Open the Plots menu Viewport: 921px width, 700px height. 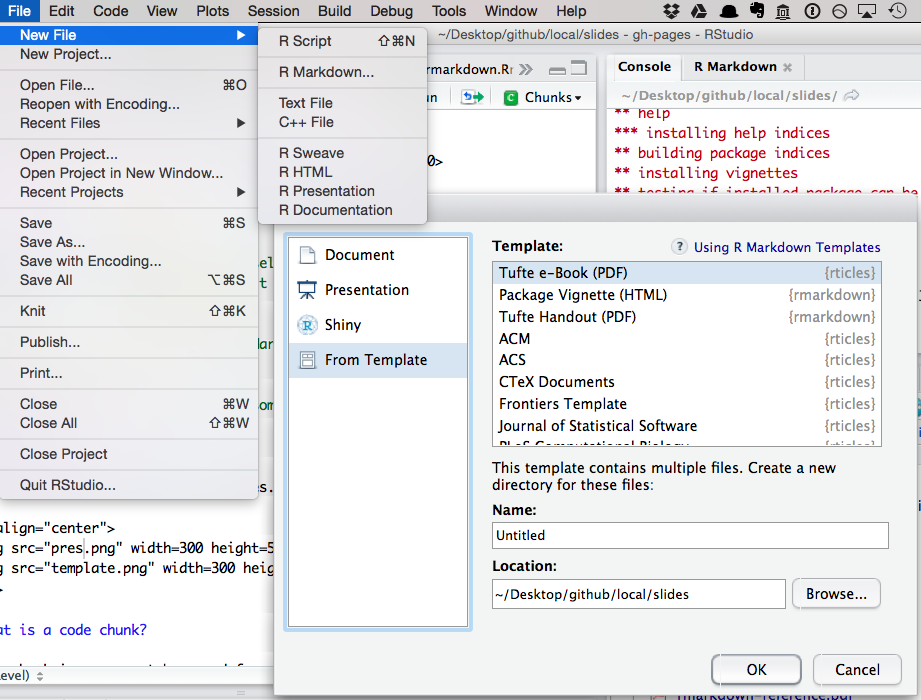[213, 11]
